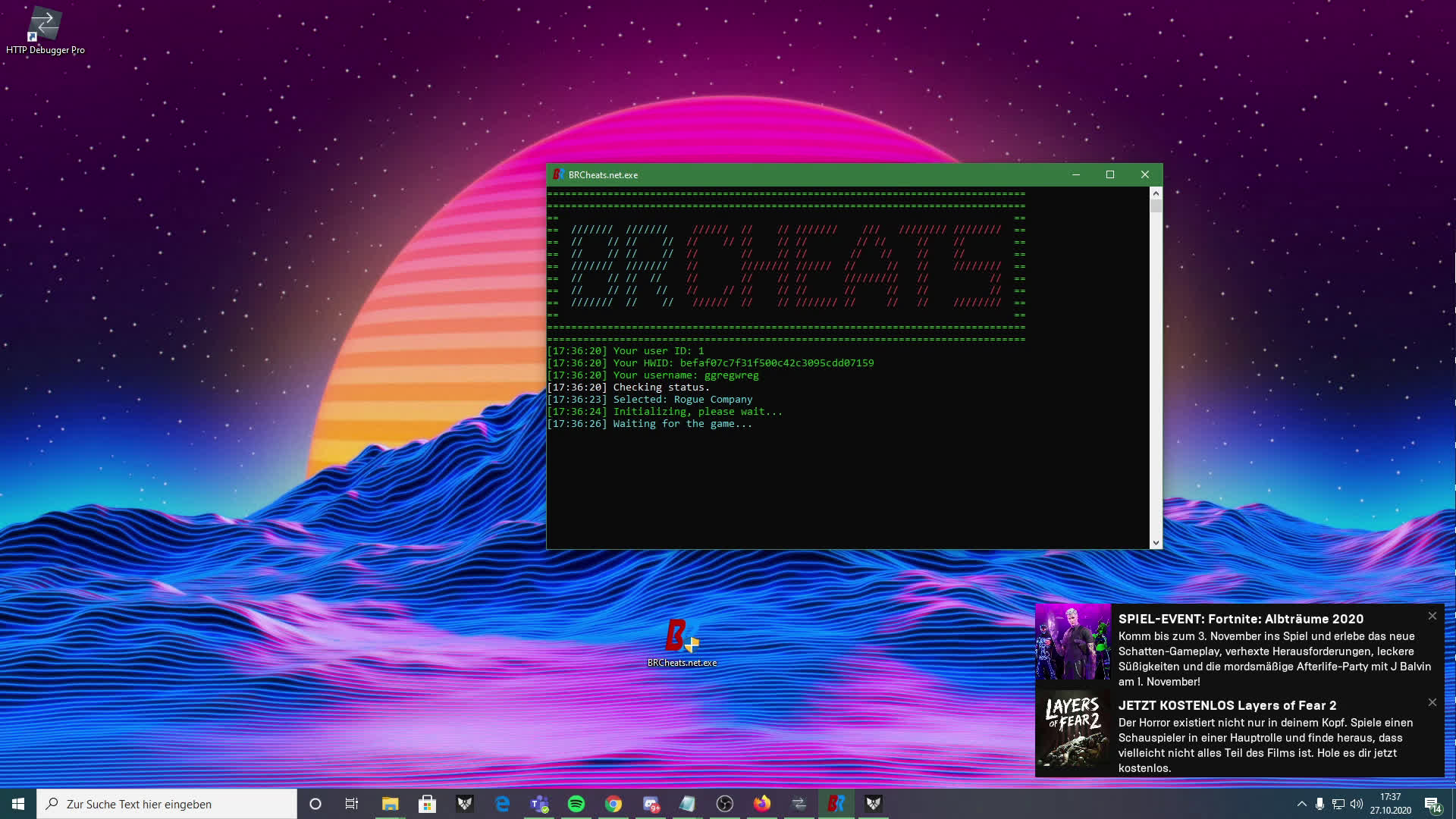Screen dimensions: 1456x819
Task: Click the search box 'Zur Suche Text hier eingeben'
Action: (x=167, y=804)
